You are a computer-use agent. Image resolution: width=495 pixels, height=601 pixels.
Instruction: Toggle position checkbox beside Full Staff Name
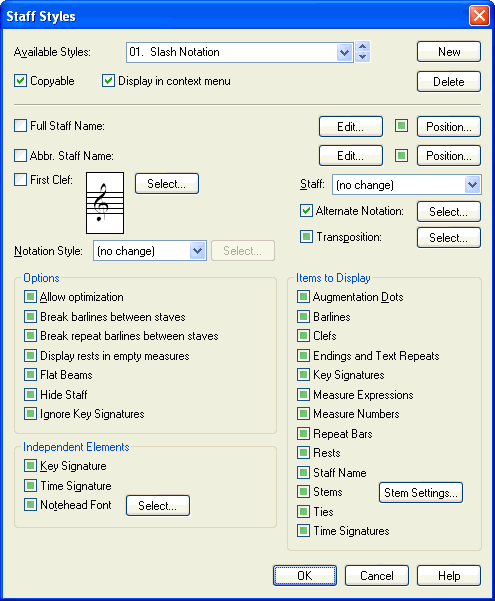click(x=401, y=126)
